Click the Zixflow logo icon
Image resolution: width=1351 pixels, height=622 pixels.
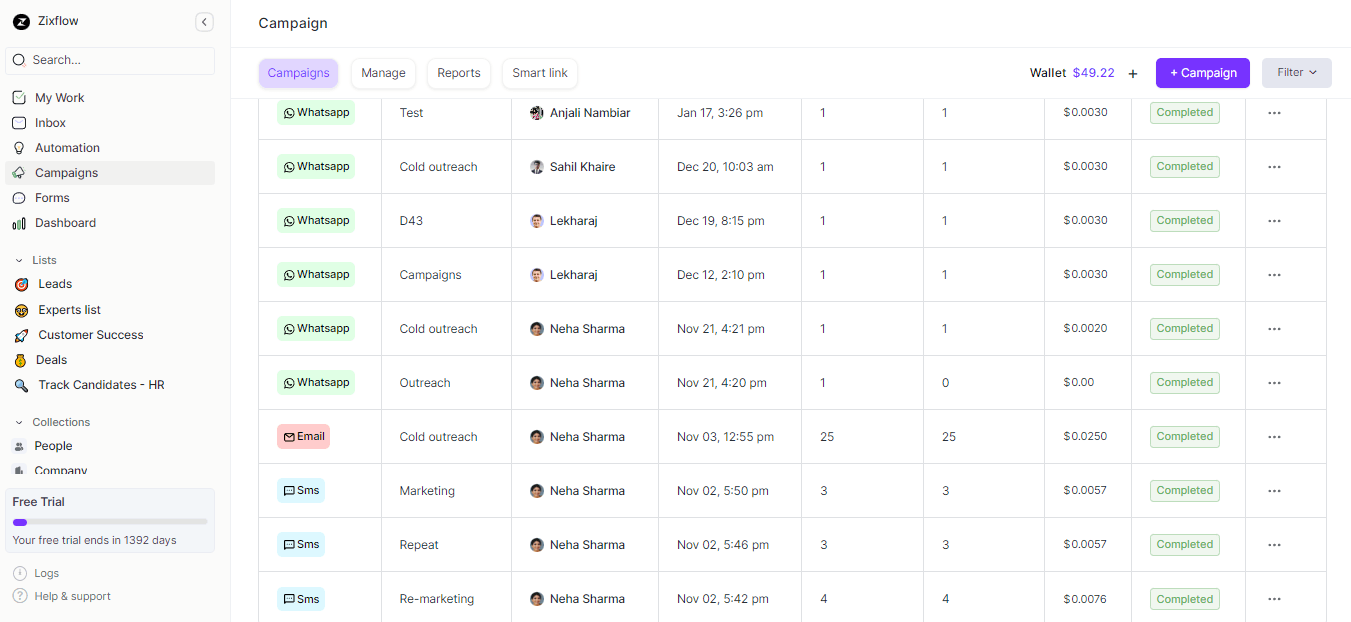20,20
